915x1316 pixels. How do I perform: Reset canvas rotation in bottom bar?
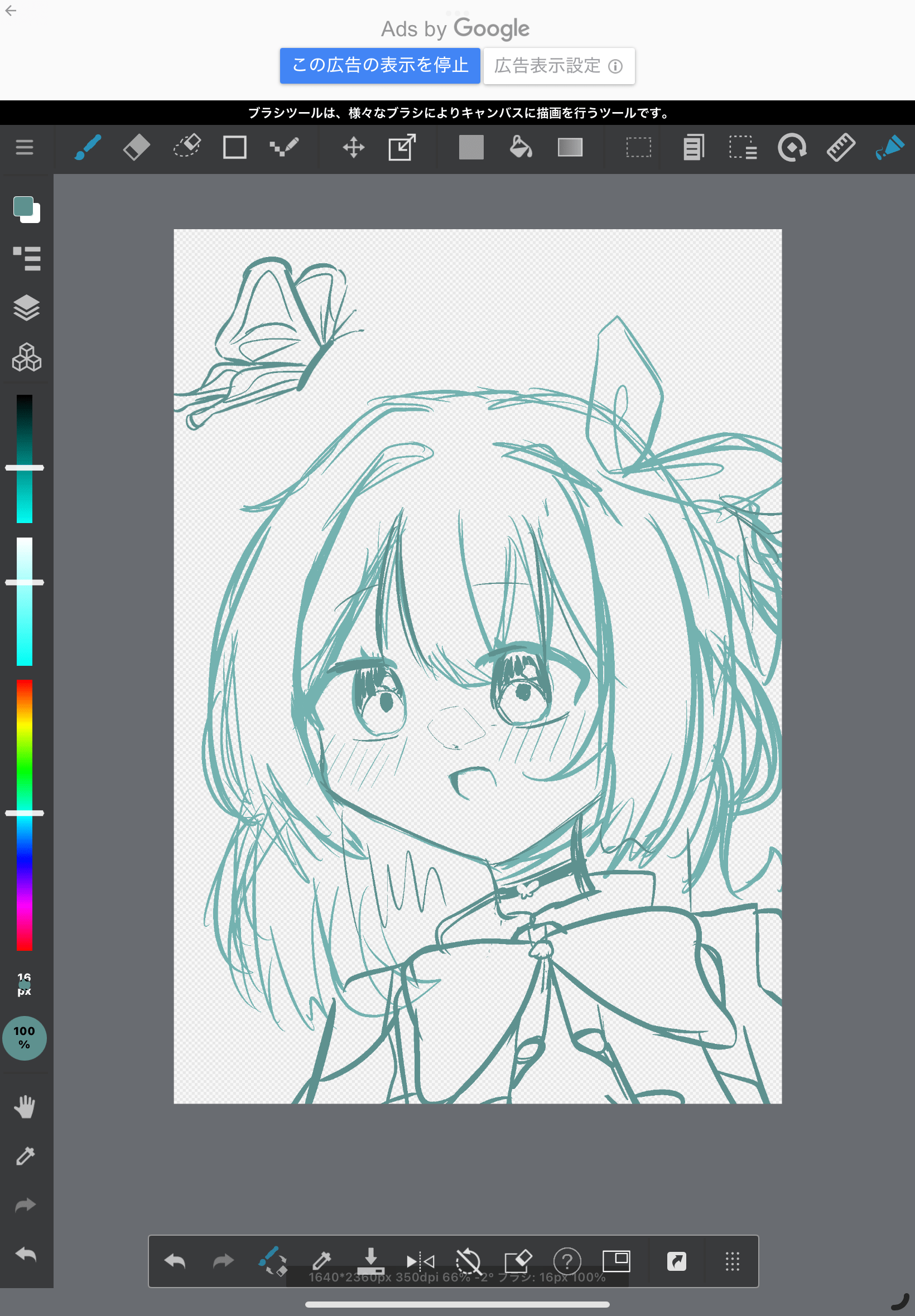pyautogui.click(x=468, y=1261)
